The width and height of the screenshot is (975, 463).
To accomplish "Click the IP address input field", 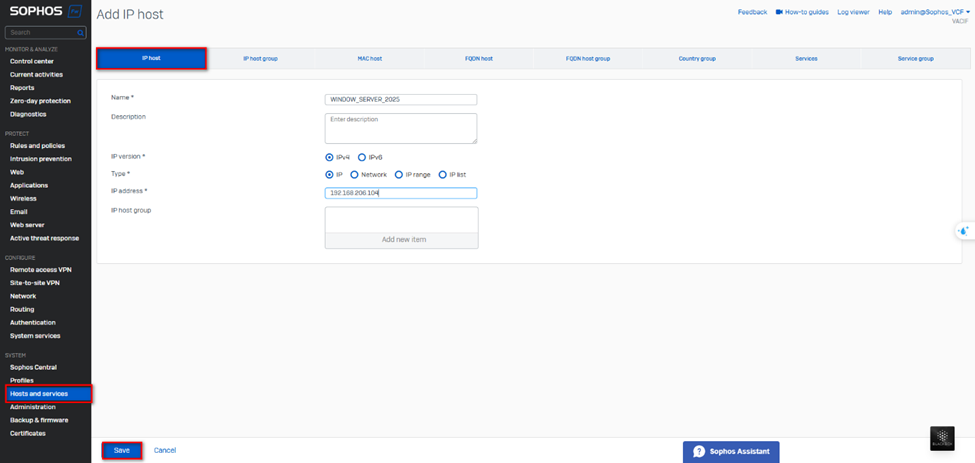I will tap(401, 192).
